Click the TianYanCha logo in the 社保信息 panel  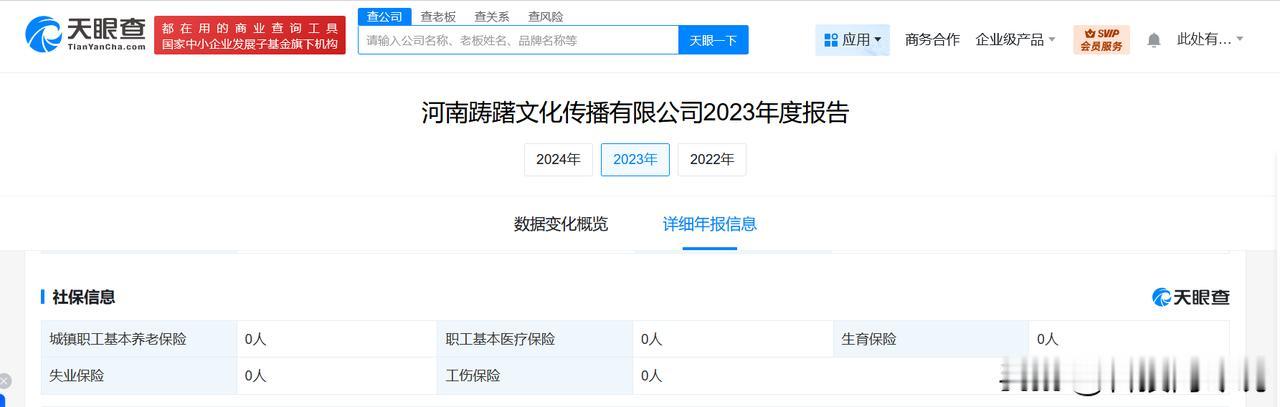(x=1191, y=297)
